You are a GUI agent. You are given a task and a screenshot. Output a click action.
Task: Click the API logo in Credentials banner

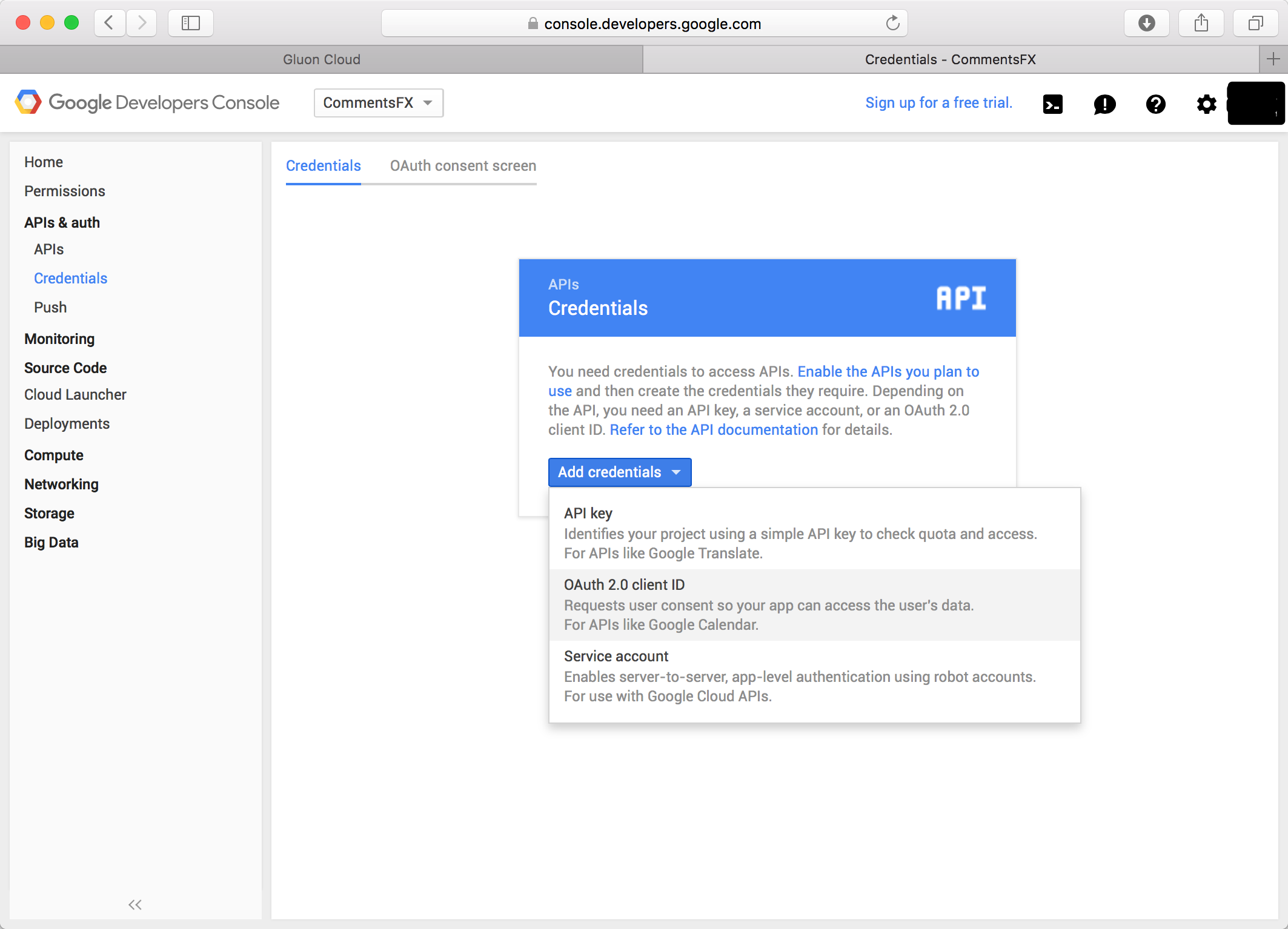pyautogui.click(x=961, y=298)
